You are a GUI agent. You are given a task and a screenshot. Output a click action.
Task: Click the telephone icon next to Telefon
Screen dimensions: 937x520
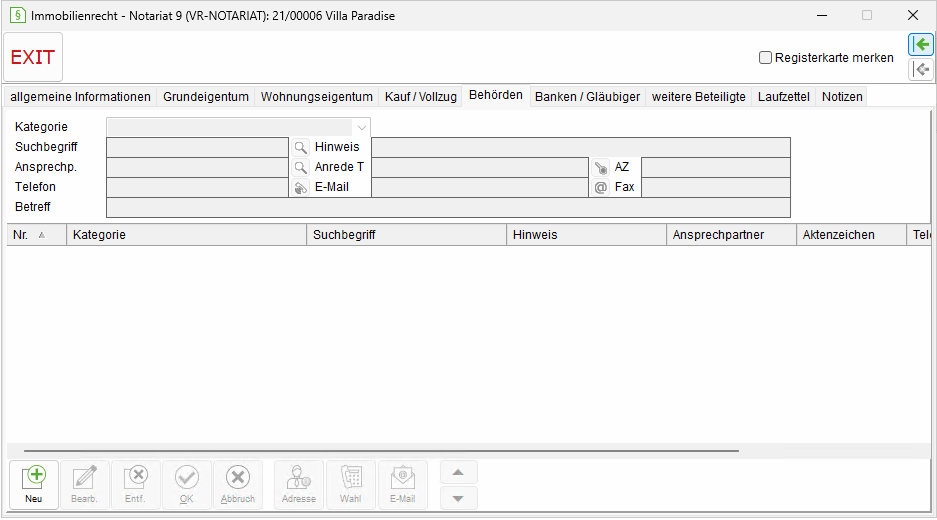pyautogui.click(x=301, y=187)
